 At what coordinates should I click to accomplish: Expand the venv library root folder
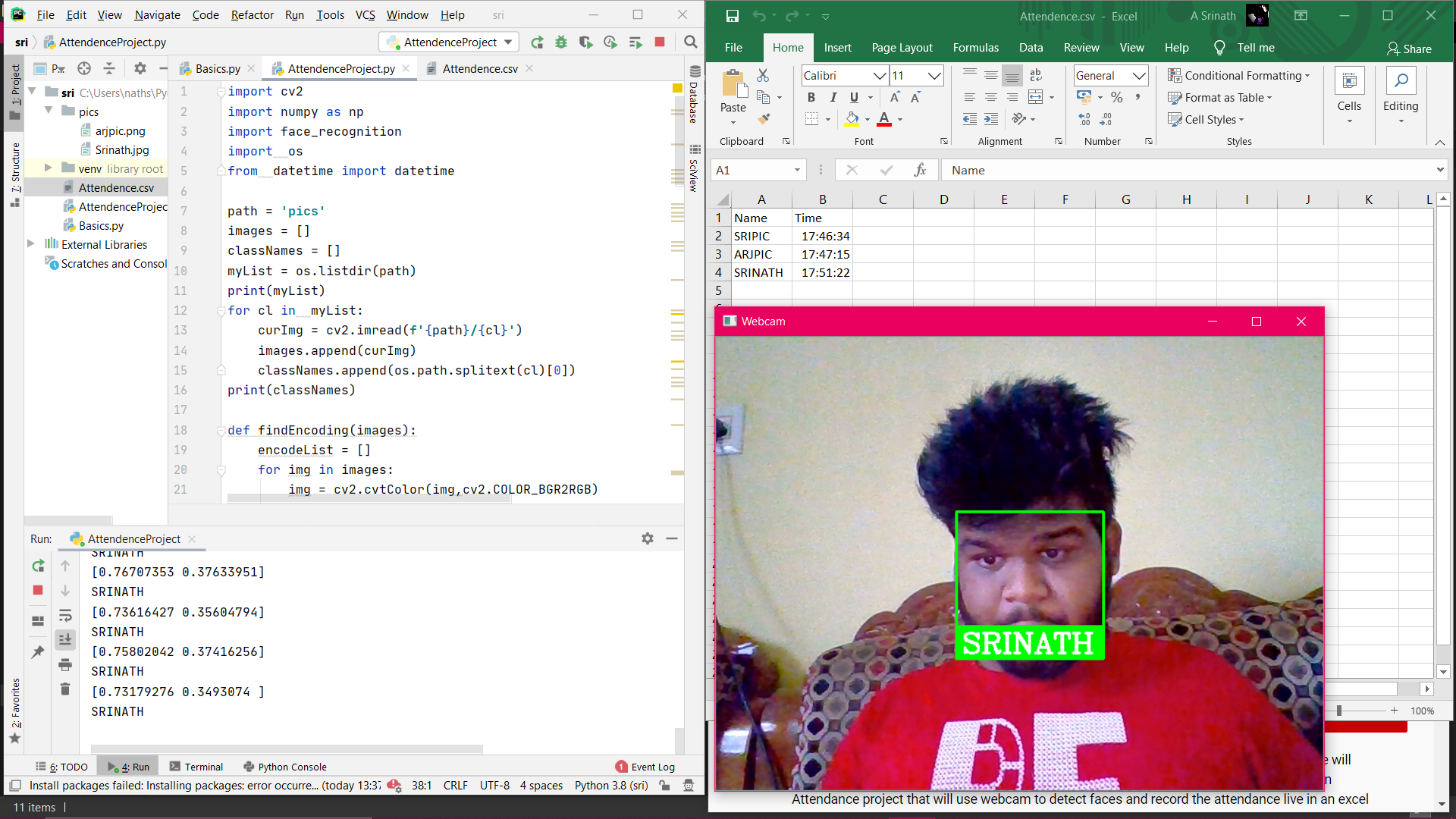(48, 168)
